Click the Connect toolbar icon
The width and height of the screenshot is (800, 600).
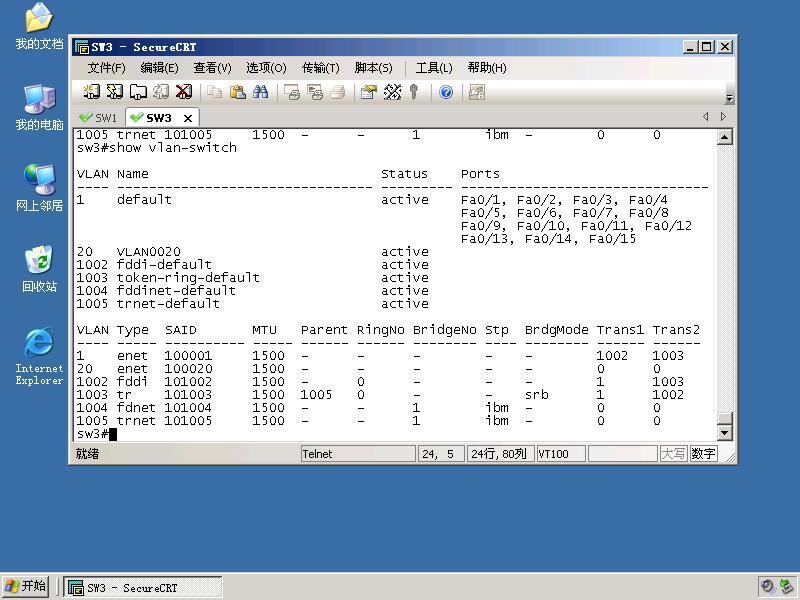tap(91, 92)
